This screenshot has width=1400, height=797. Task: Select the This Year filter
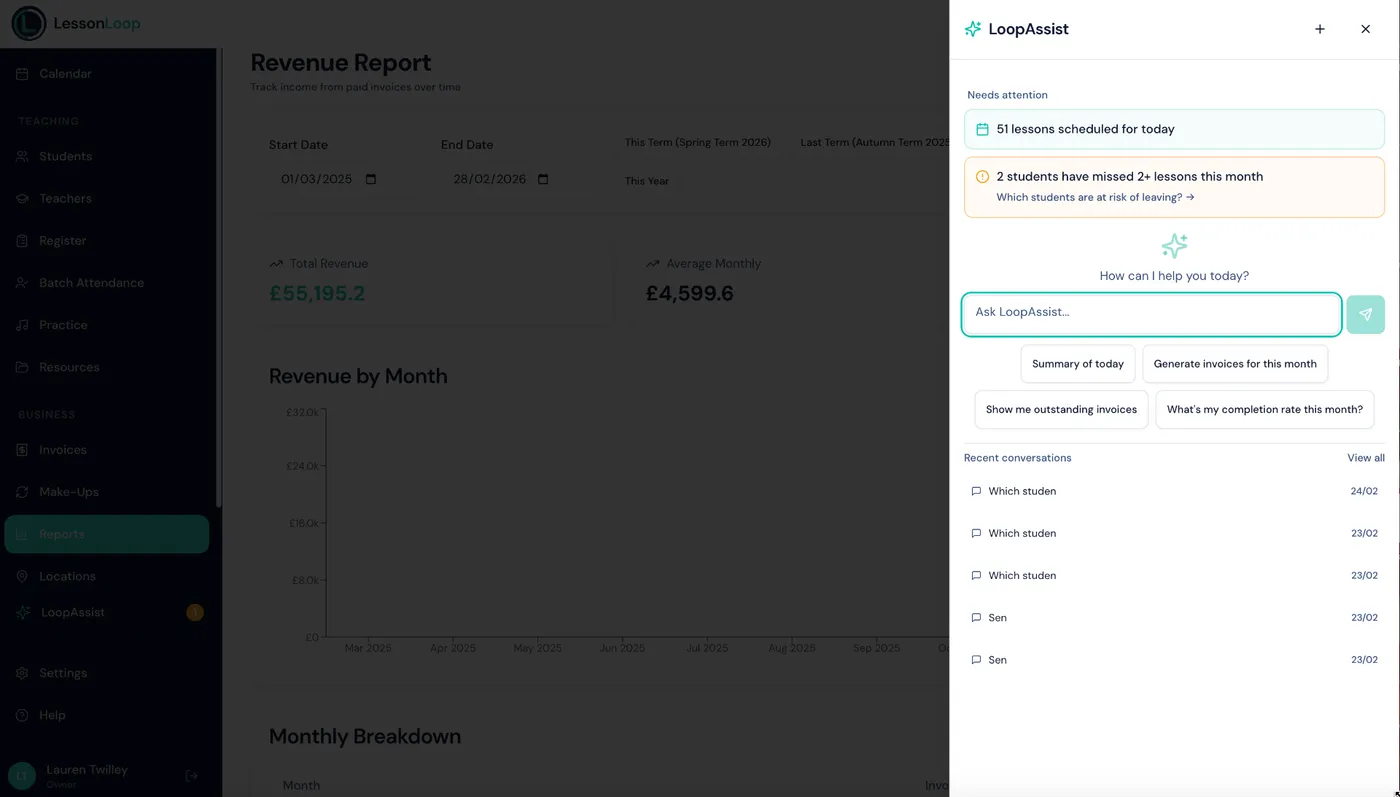click(x=647, y=181)
